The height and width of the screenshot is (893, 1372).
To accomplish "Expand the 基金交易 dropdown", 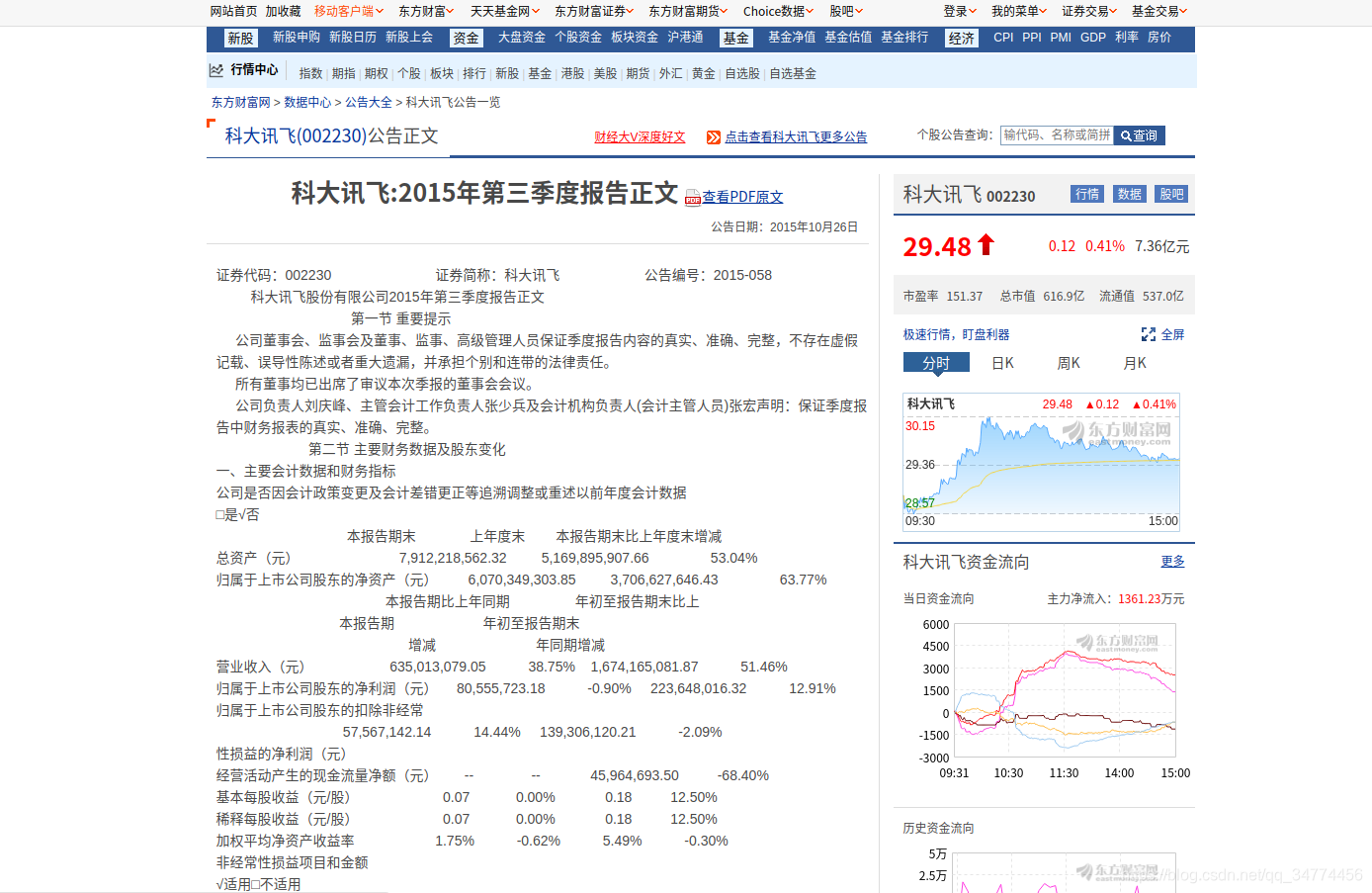I will click(1159, 11).
